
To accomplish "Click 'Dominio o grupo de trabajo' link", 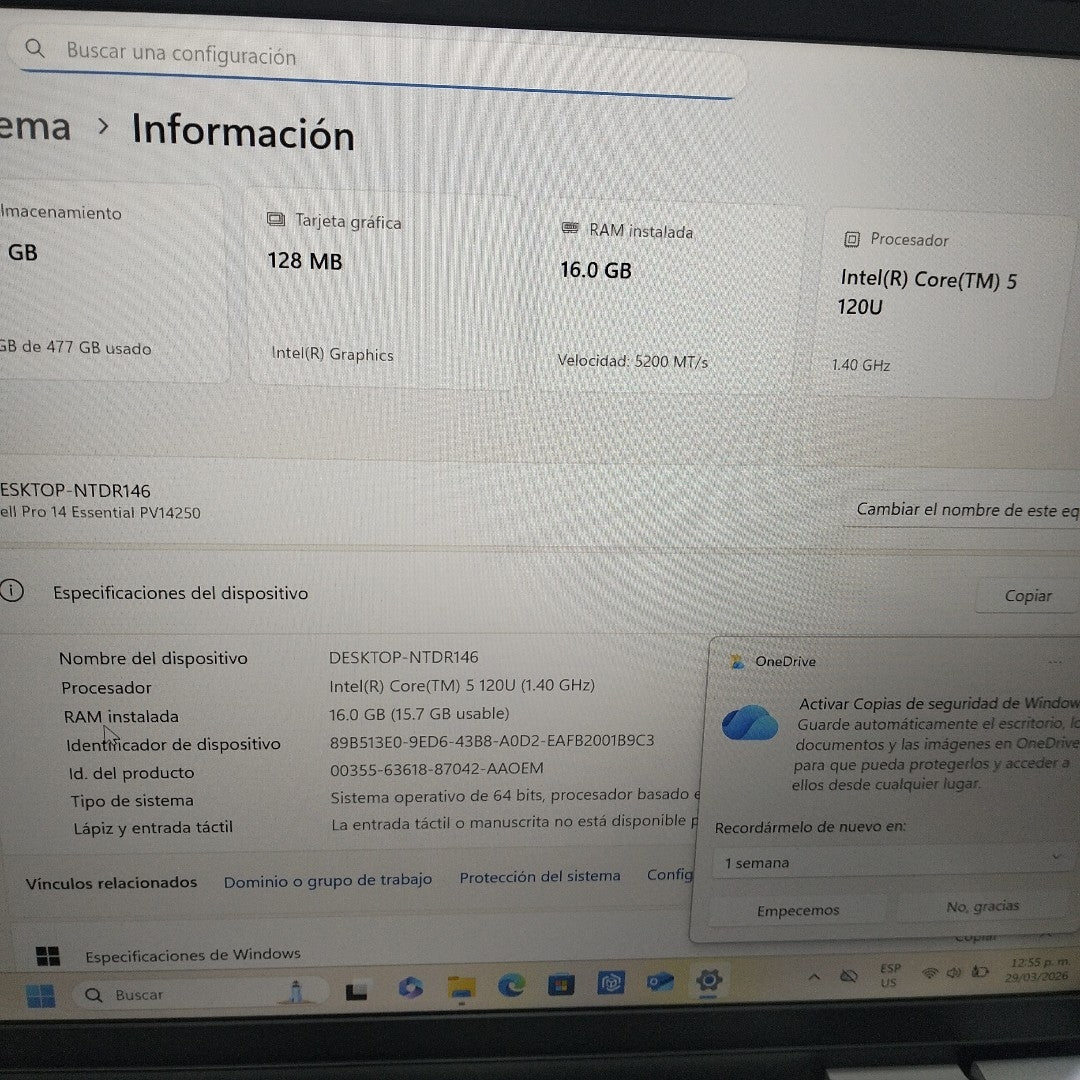I will click(x=328, y=880).
